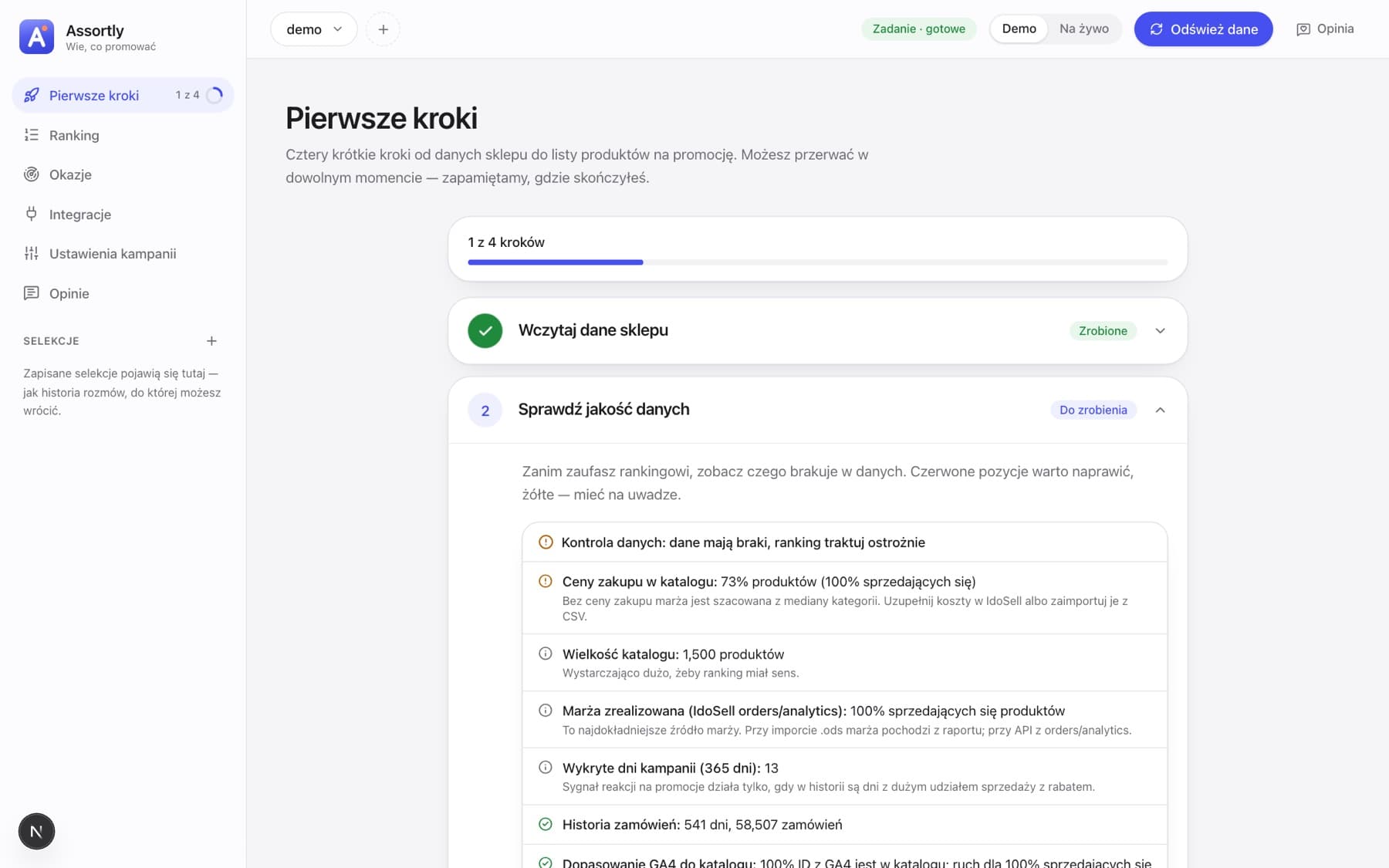Click the 1 z 4 kroków progress bar

coord(817,262)
